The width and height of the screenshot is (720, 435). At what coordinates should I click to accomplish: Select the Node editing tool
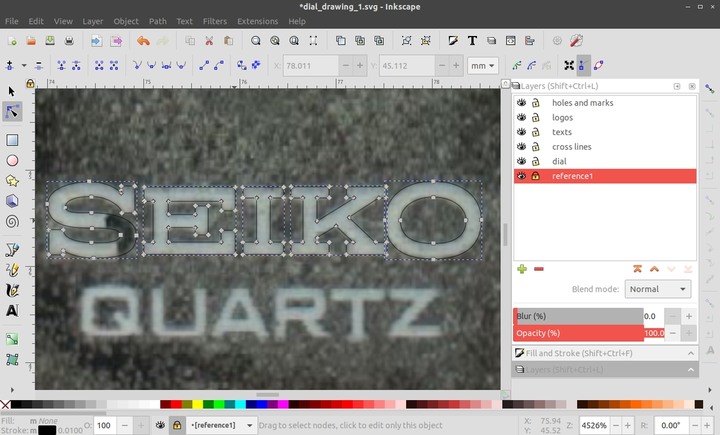click(x=12, y=112)
